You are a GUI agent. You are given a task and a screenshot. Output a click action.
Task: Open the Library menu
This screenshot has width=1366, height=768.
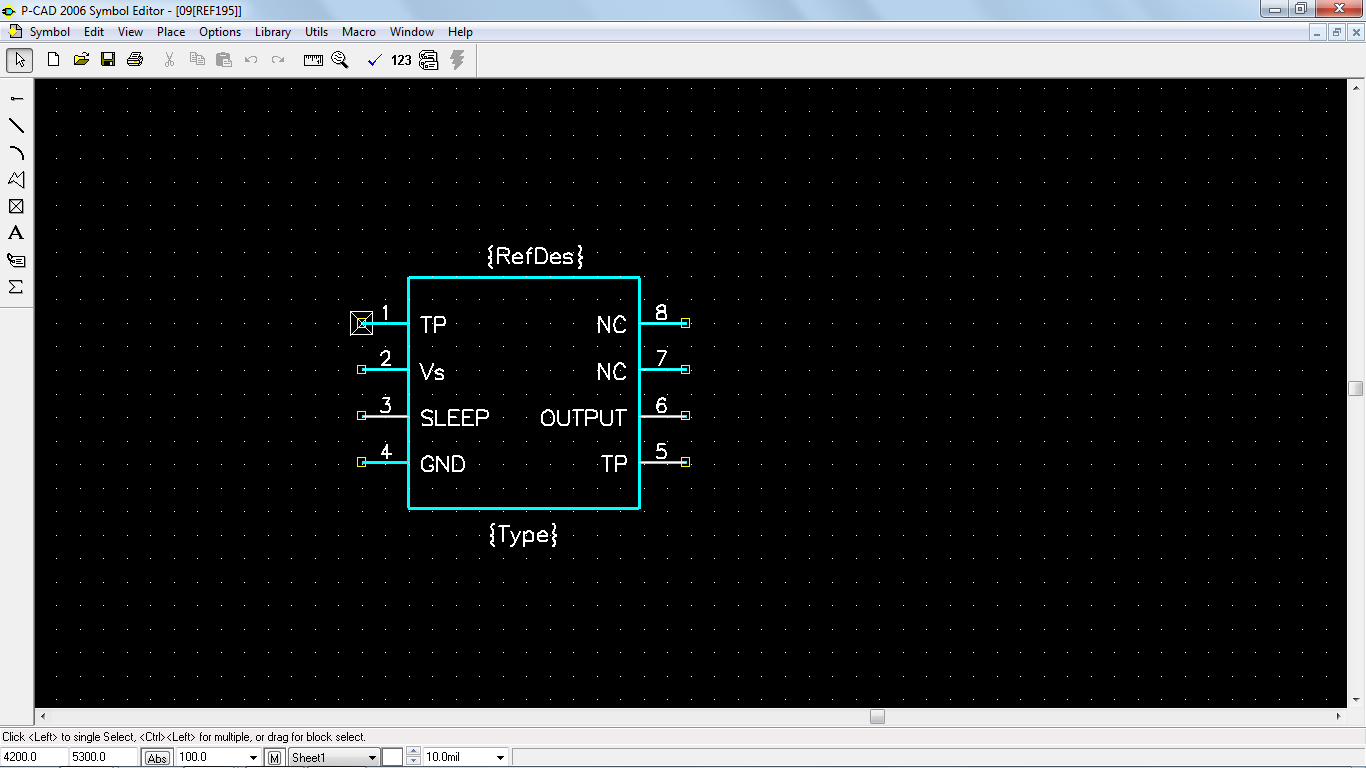pyautogui.click(x=272, y=32)
